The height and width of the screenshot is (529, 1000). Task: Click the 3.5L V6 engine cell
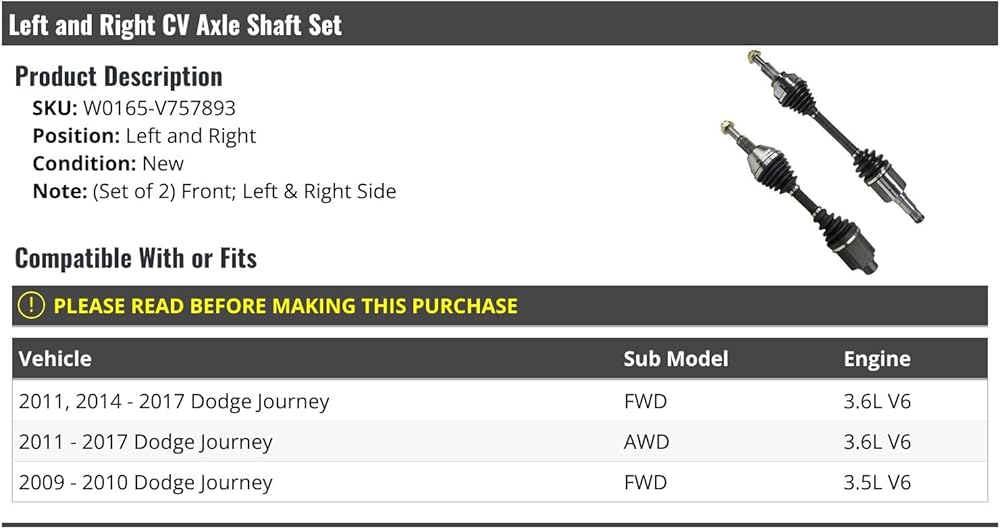click(877, 482)
